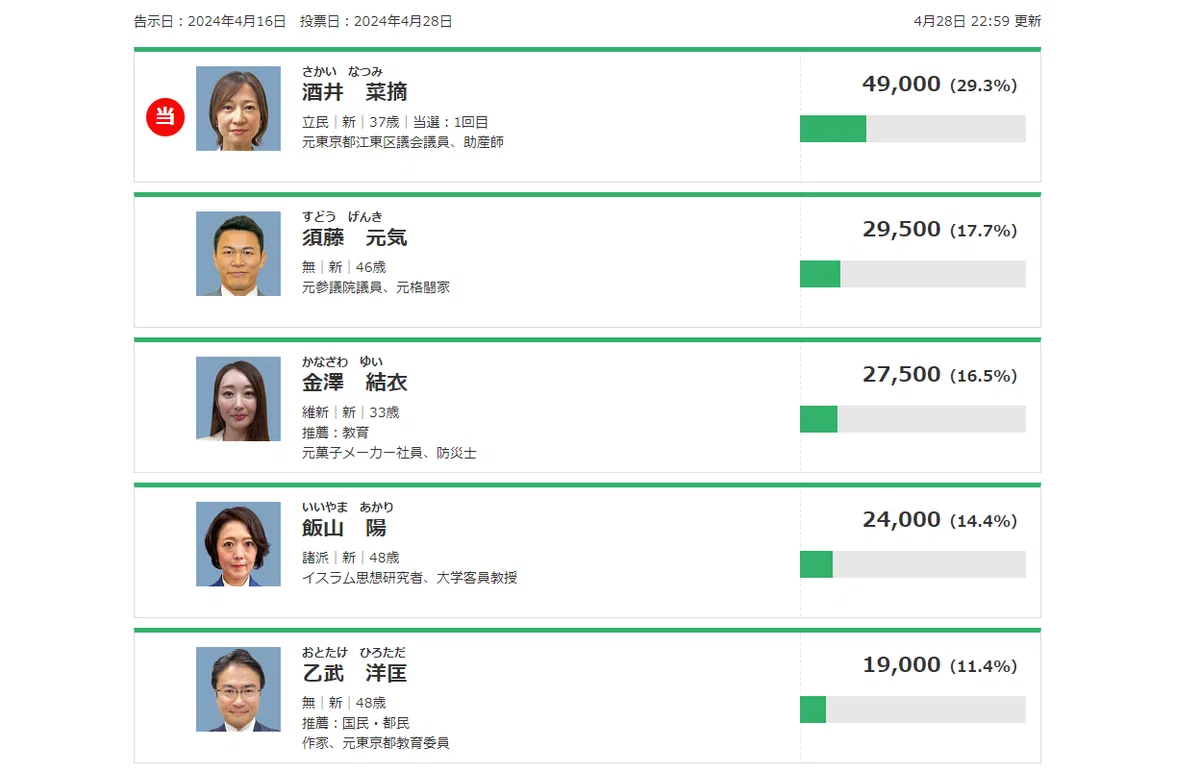This screenshot has width=1200, height=770.
Task: Click the 49,000 vote count
Action: (x=901, y=84)
